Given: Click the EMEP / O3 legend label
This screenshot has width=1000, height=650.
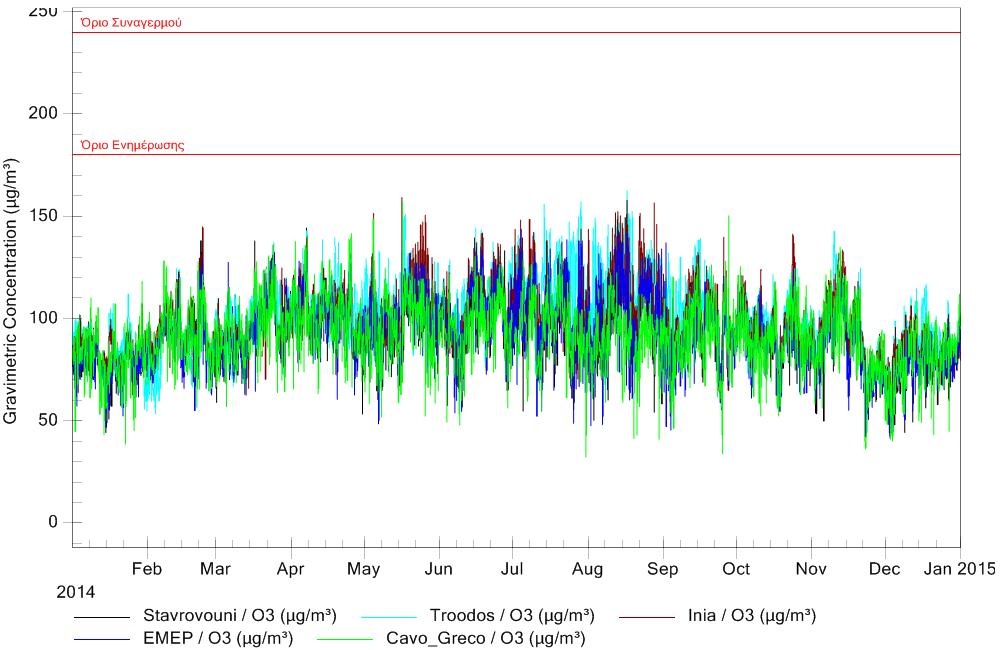Looking at the screenshot, I should click(x=218, y=639).
